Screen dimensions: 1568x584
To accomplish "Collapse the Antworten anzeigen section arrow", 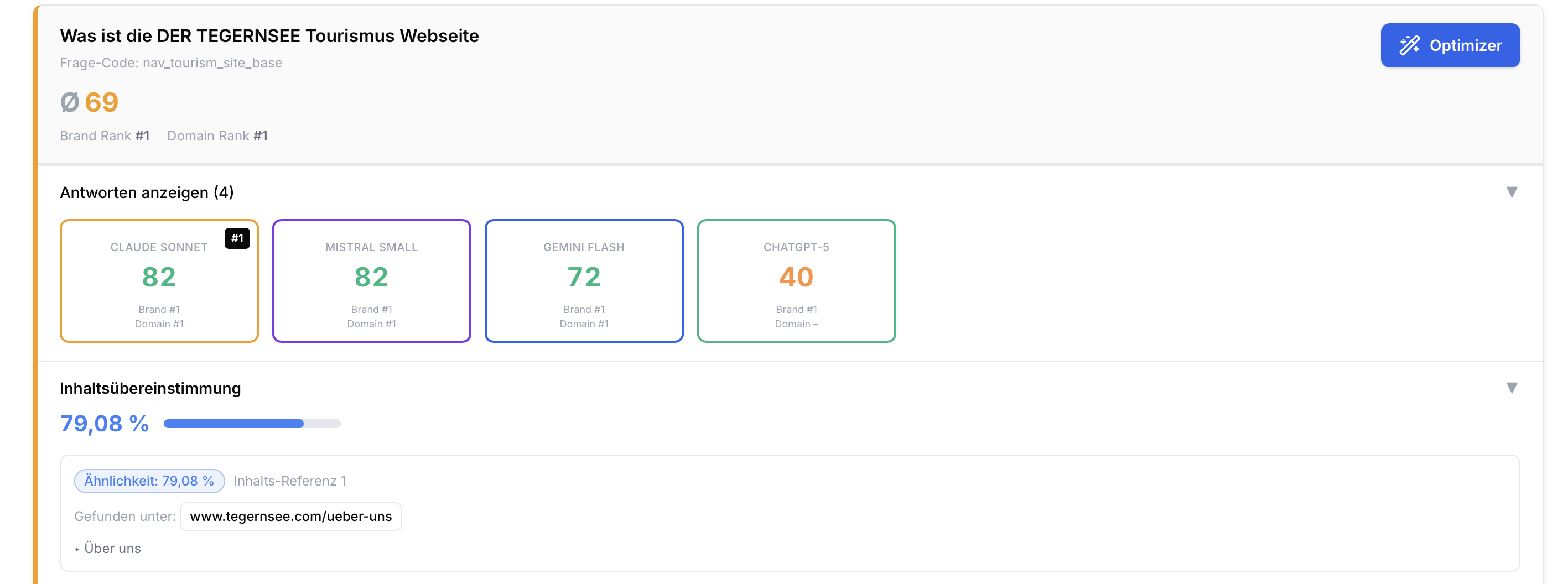I will click(1511, 192).
